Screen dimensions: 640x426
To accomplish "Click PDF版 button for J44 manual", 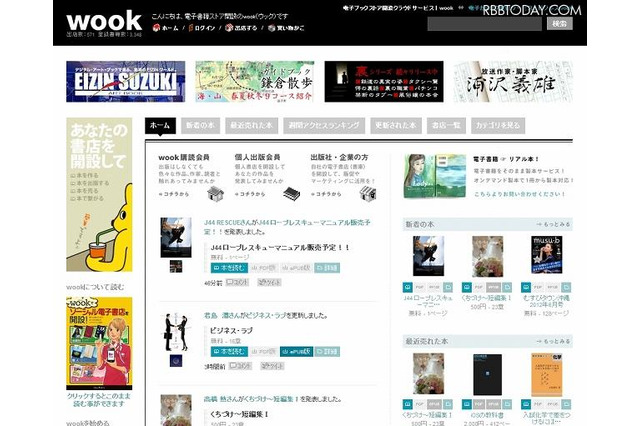I will [x=264, y=268].
